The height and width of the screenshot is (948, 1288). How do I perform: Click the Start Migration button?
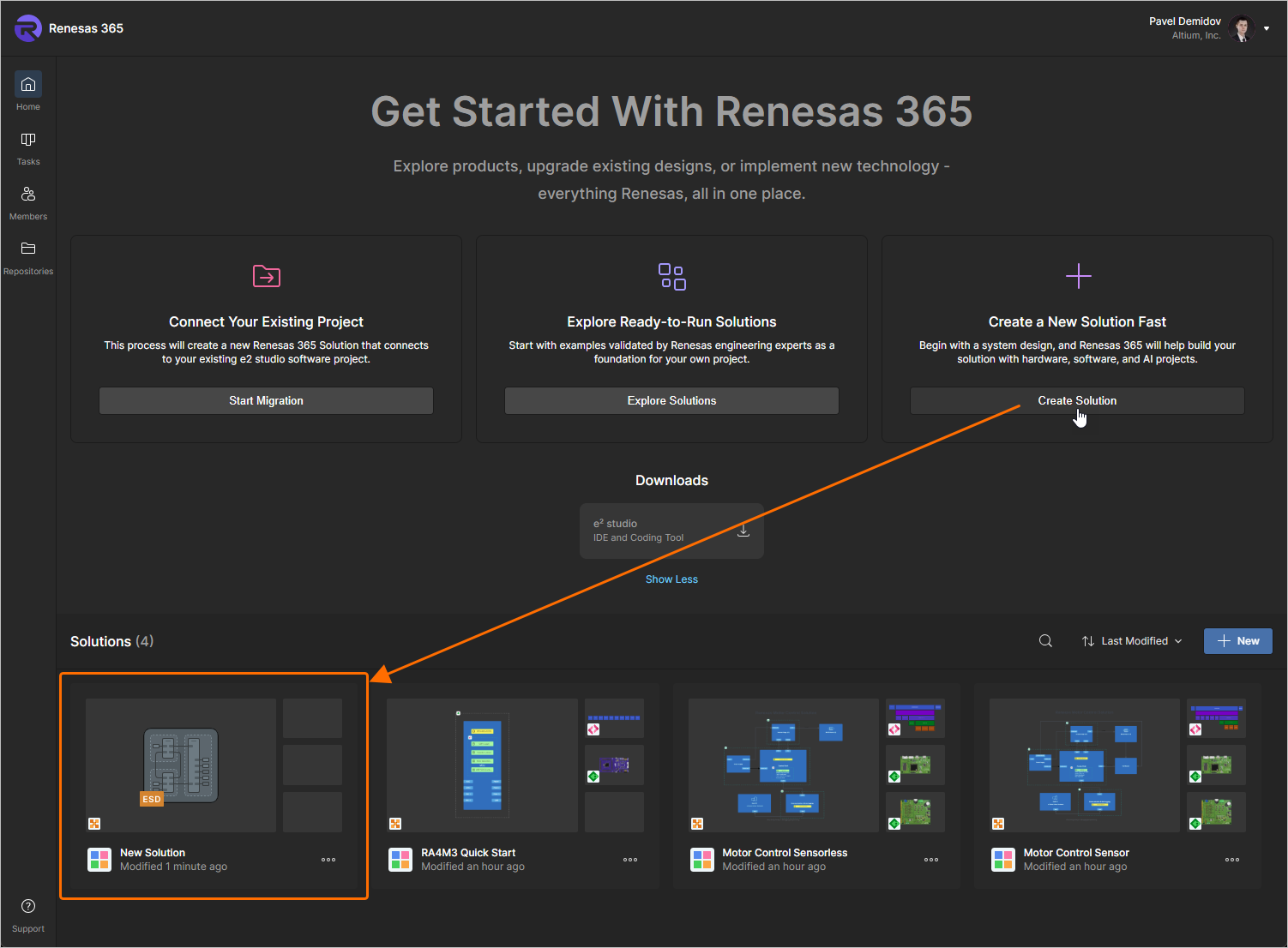(266, 400)
